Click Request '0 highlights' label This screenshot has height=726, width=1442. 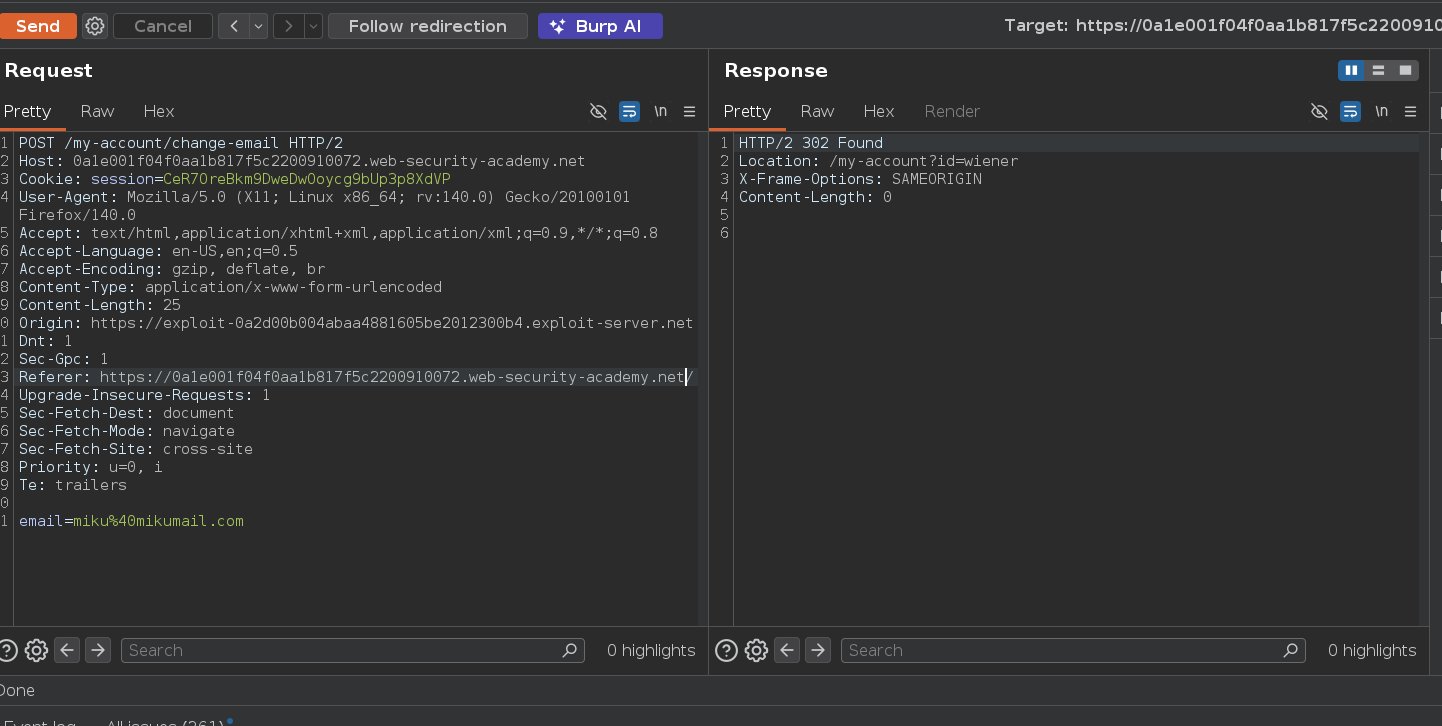(651, 650)
